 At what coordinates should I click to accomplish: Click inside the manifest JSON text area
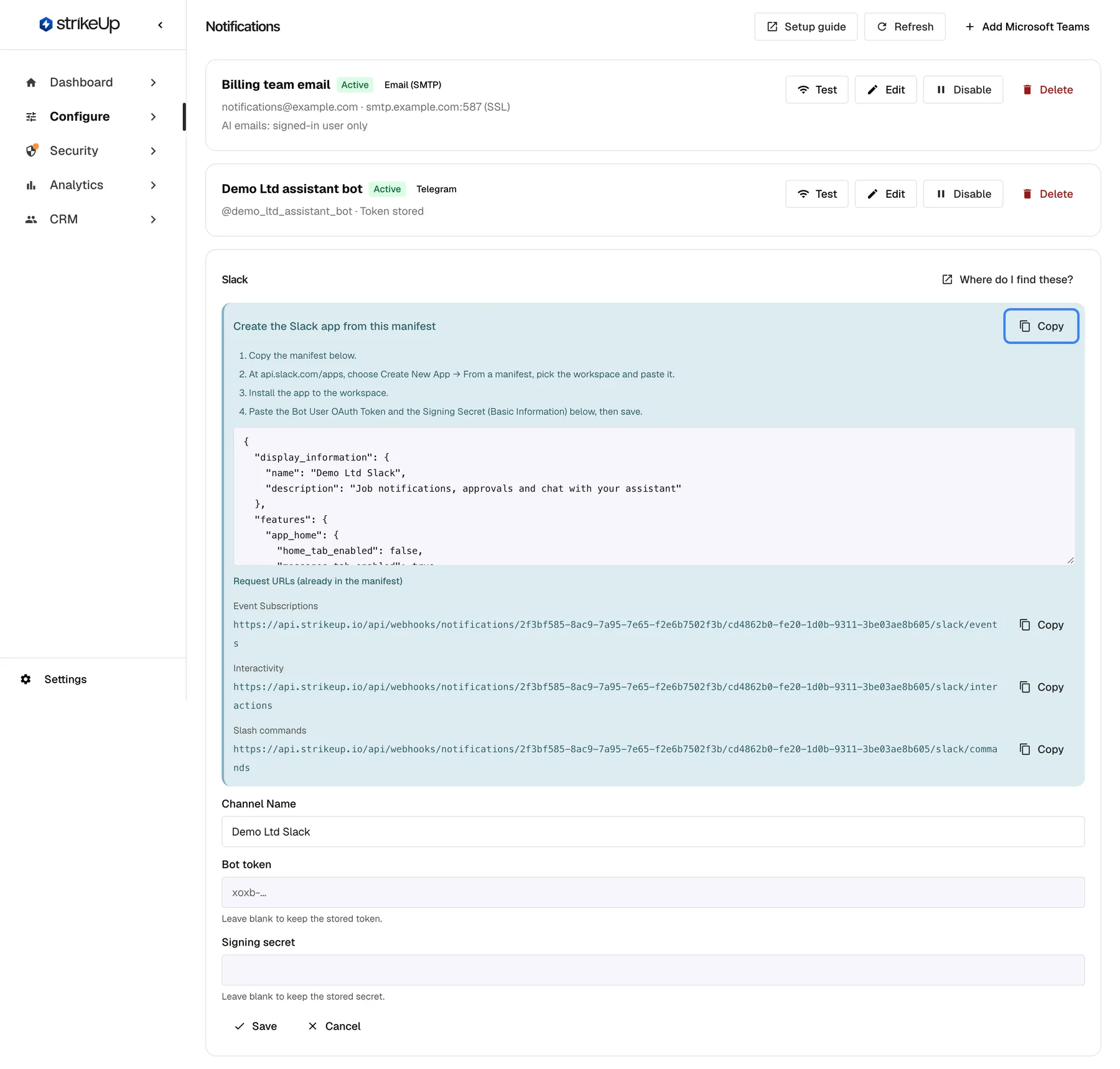click(x=654, y=497)
